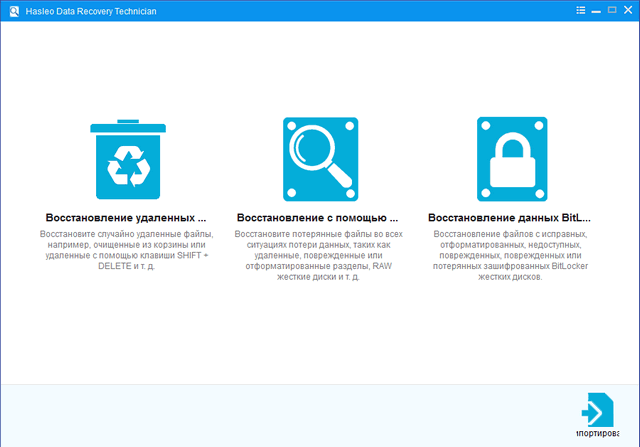Click the Hasleo app logo in title bar
The image size is (640, 447).
(10, 9)
